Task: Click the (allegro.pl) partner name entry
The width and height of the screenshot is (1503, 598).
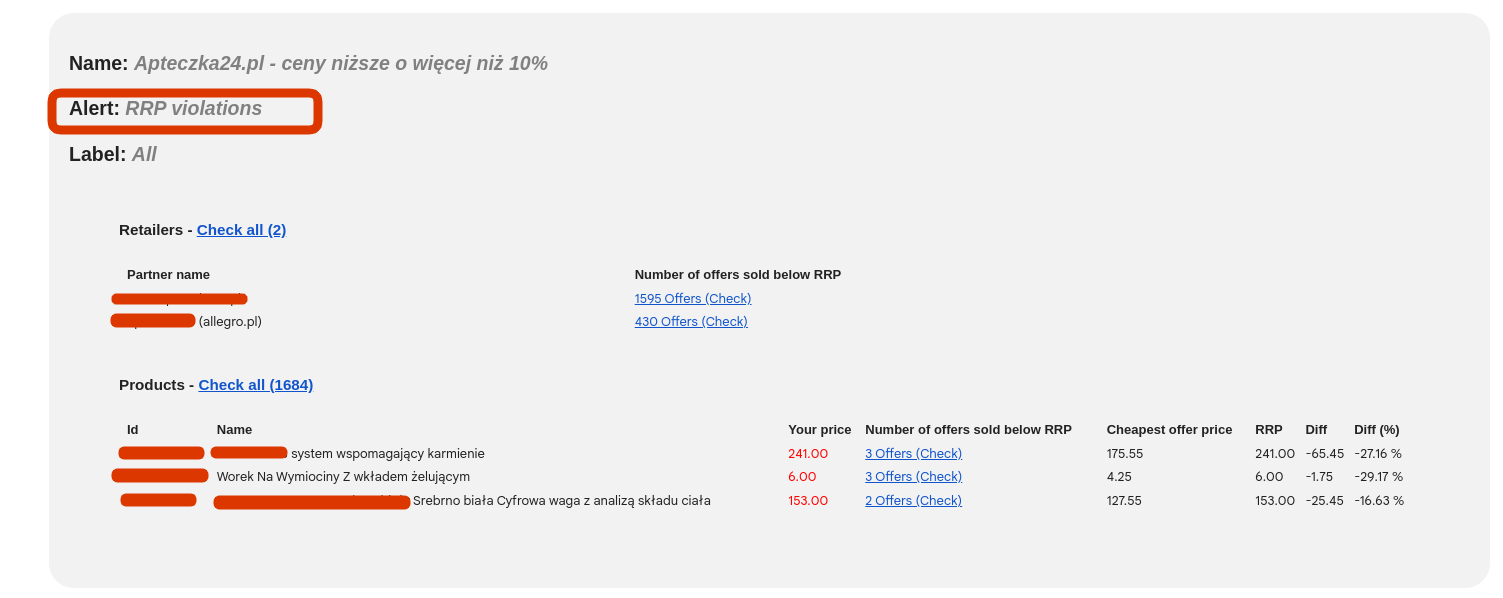Action: (230, 322)
